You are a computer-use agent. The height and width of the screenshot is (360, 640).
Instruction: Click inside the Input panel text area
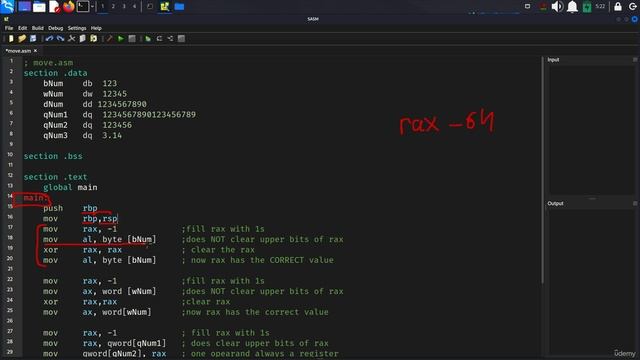tap(591, 129)
